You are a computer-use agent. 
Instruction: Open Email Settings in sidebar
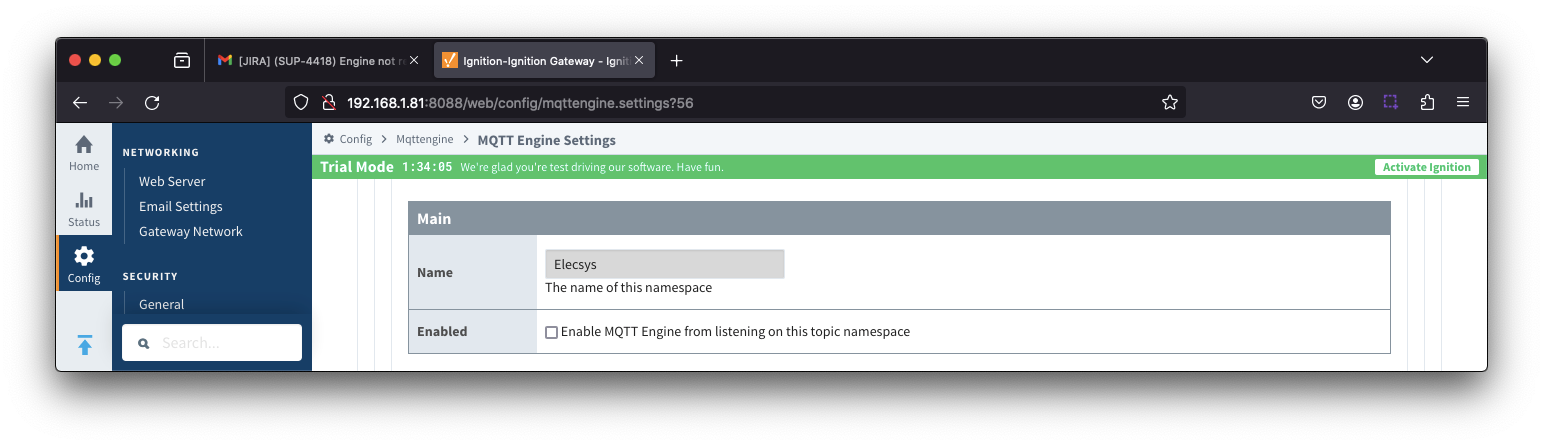tap(181, 206)
